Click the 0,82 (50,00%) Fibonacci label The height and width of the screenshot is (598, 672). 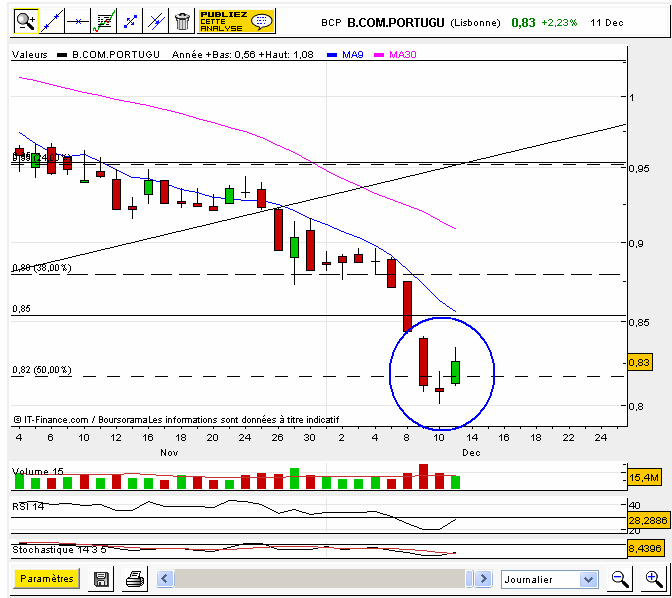42,370
